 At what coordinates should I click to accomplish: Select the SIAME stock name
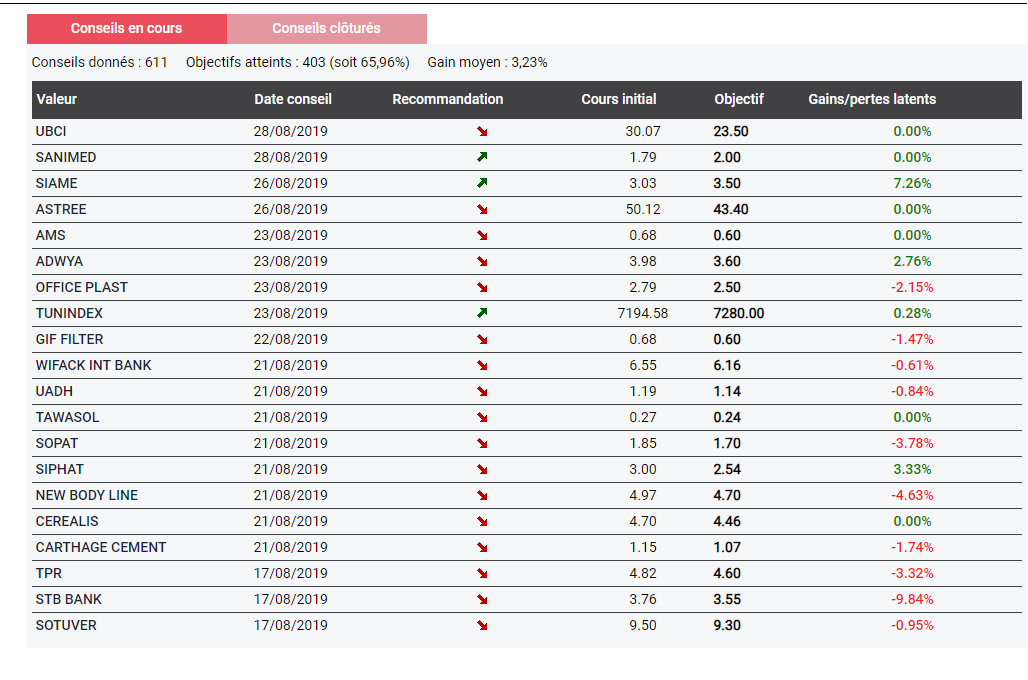click(56, 184)
